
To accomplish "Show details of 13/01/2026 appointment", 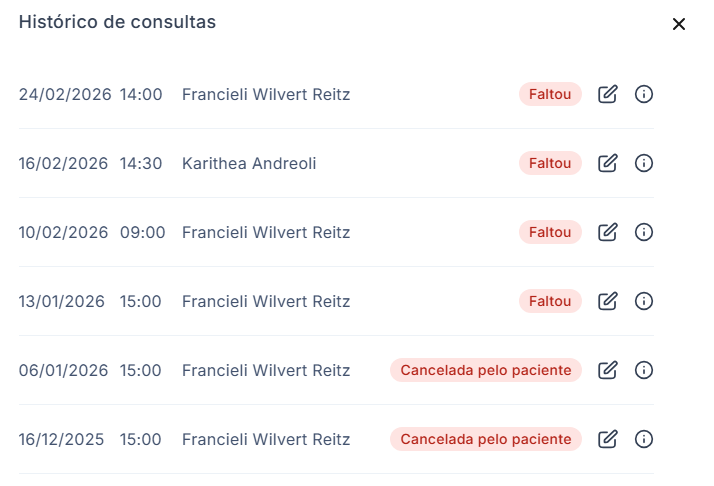I will tap(644, 301).
